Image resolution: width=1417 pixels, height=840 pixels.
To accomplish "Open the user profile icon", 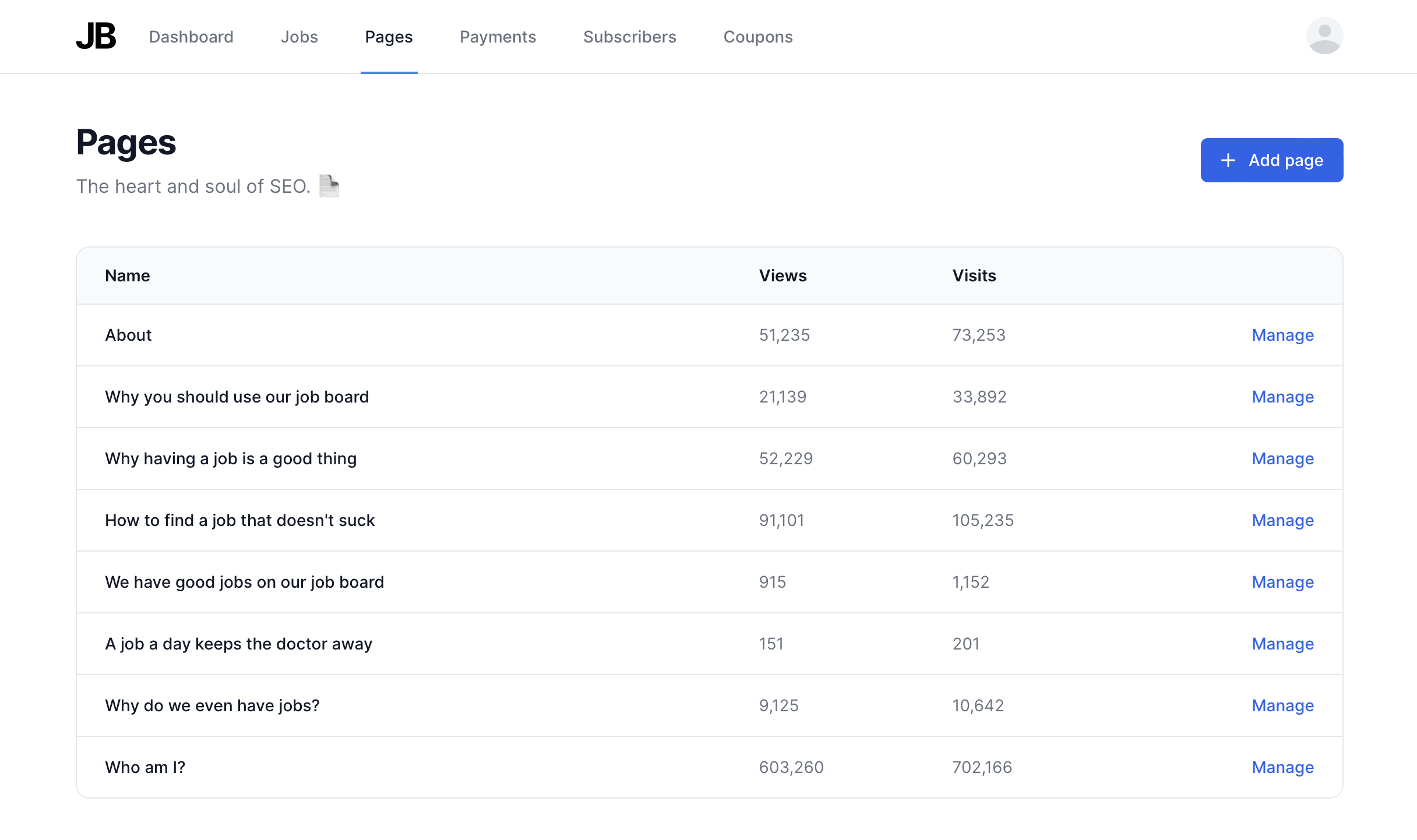I will [1324, 37].
